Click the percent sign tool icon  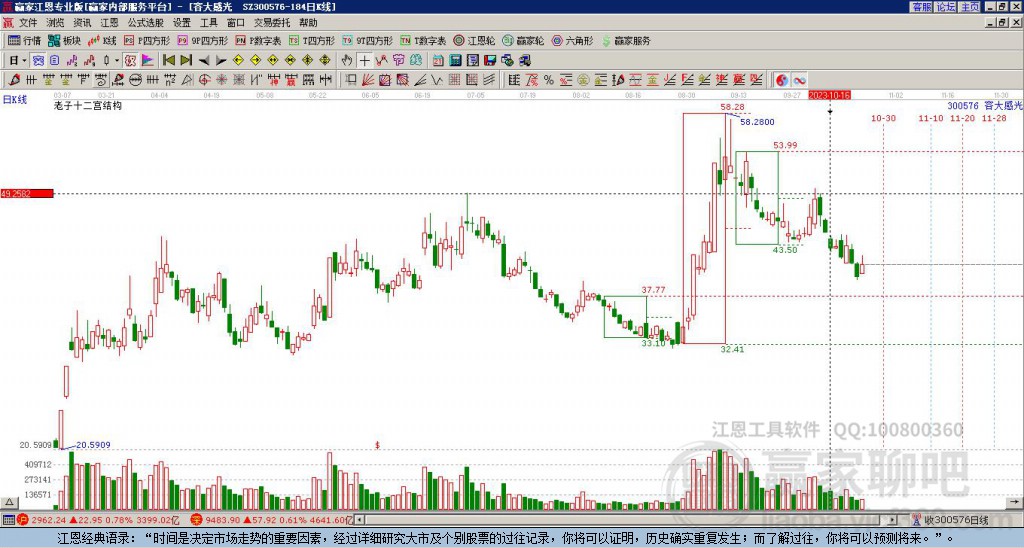549,80
